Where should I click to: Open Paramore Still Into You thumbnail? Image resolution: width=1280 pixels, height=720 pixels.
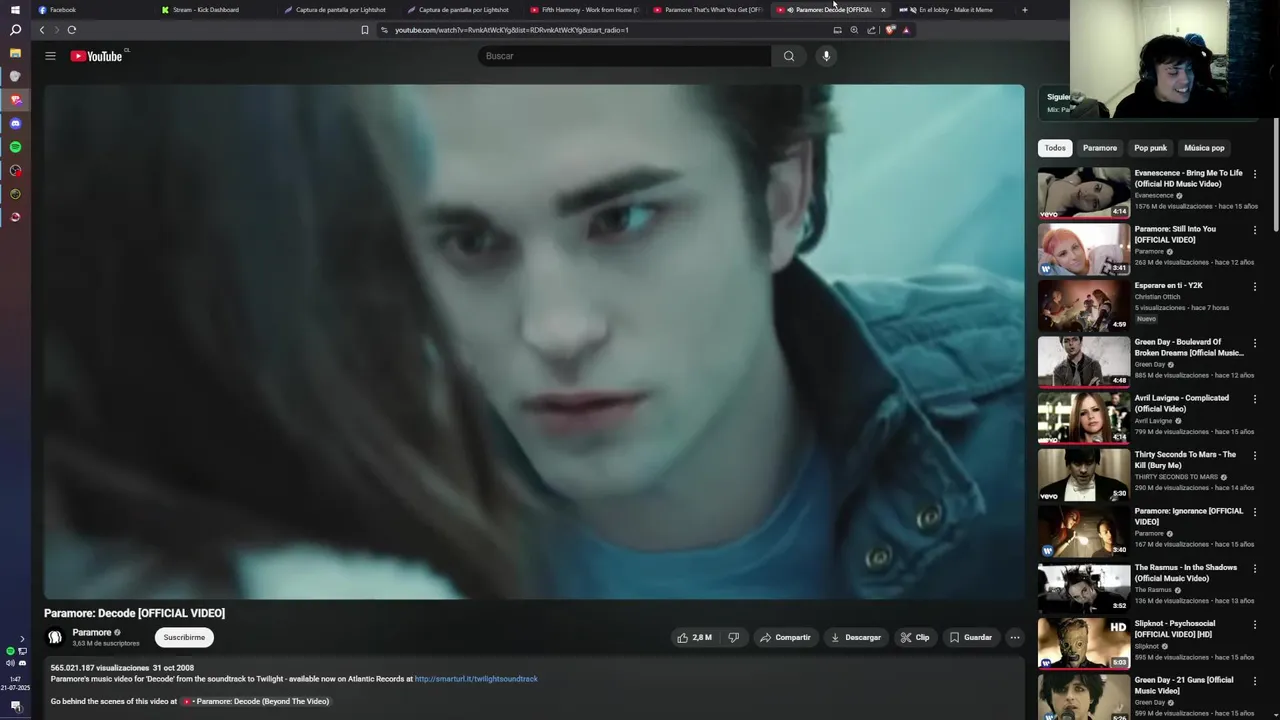click(1084, 249)
